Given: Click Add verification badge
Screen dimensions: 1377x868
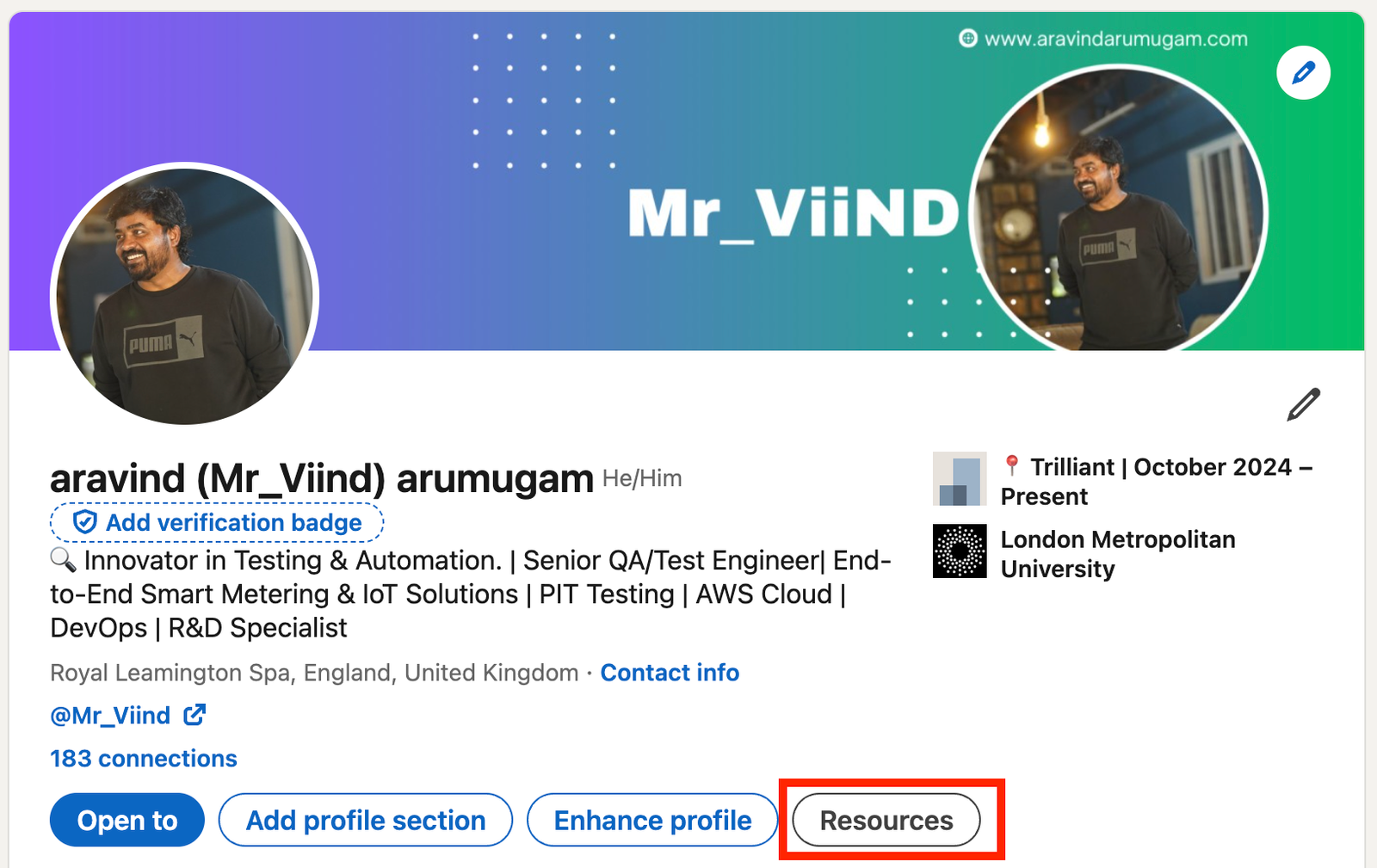Looking at the screenshot, I should (217, 522).
